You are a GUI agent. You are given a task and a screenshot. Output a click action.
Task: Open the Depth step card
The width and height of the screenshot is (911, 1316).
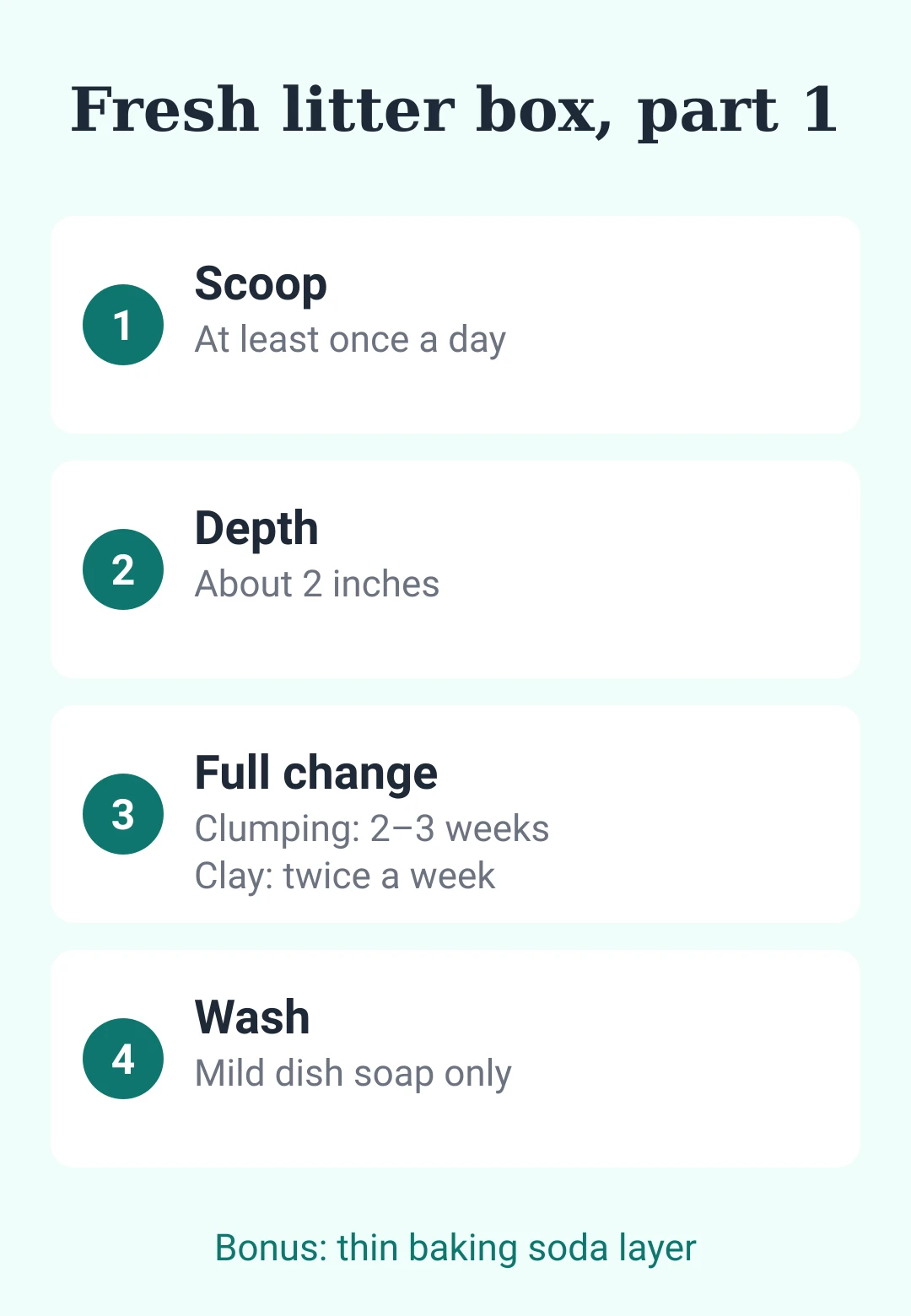[455, 569]
